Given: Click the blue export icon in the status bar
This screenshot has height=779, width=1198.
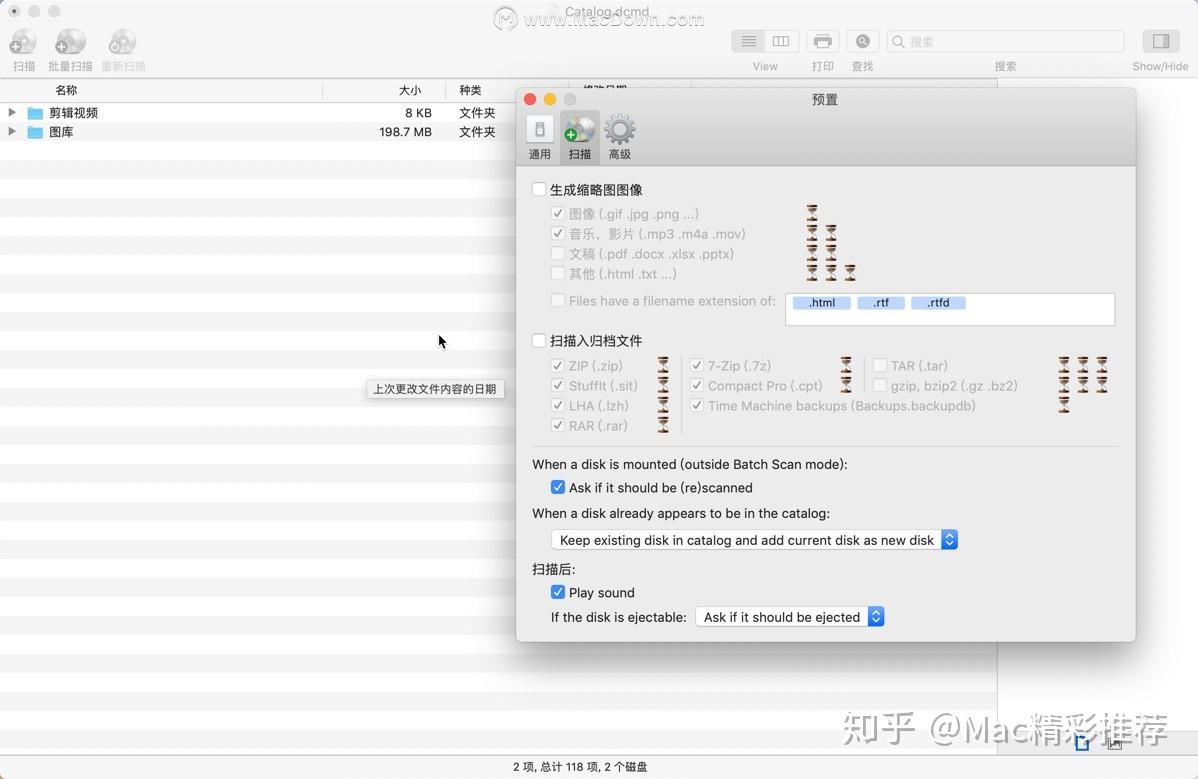Looking at the screenshot, I should pos(1082,744).
